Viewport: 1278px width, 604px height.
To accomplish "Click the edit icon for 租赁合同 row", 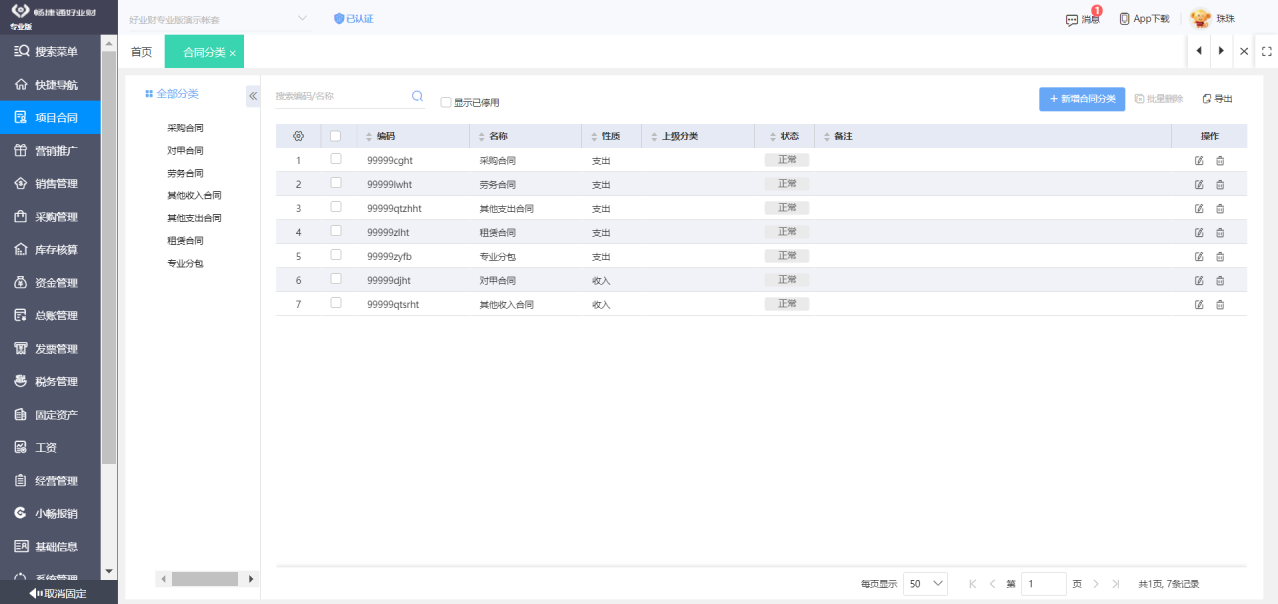I will 1199,232.
